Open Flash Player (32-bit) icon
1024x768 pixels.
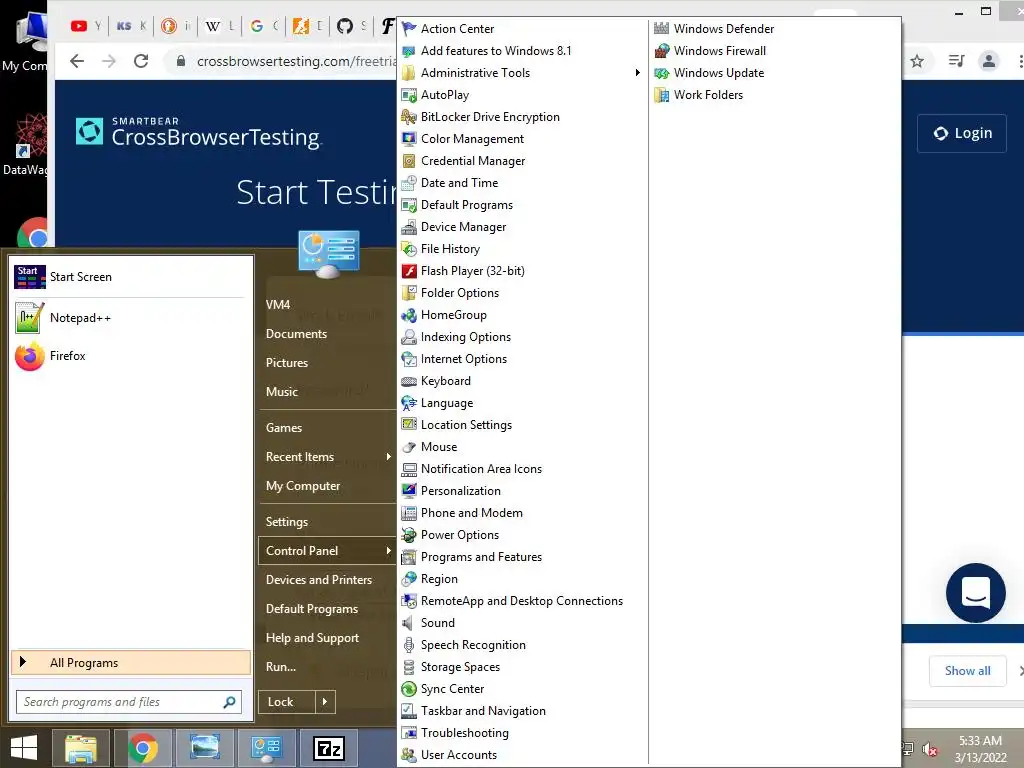(x=409, y=271)
